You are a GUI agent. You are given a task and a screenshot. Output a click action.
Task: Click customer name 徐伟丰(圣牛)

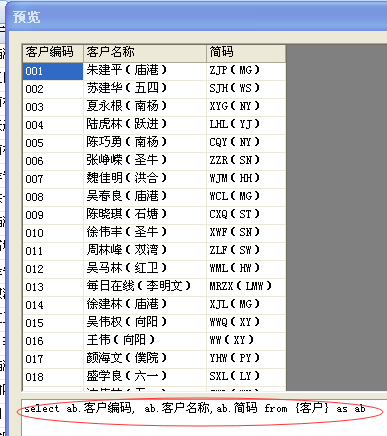145,233
